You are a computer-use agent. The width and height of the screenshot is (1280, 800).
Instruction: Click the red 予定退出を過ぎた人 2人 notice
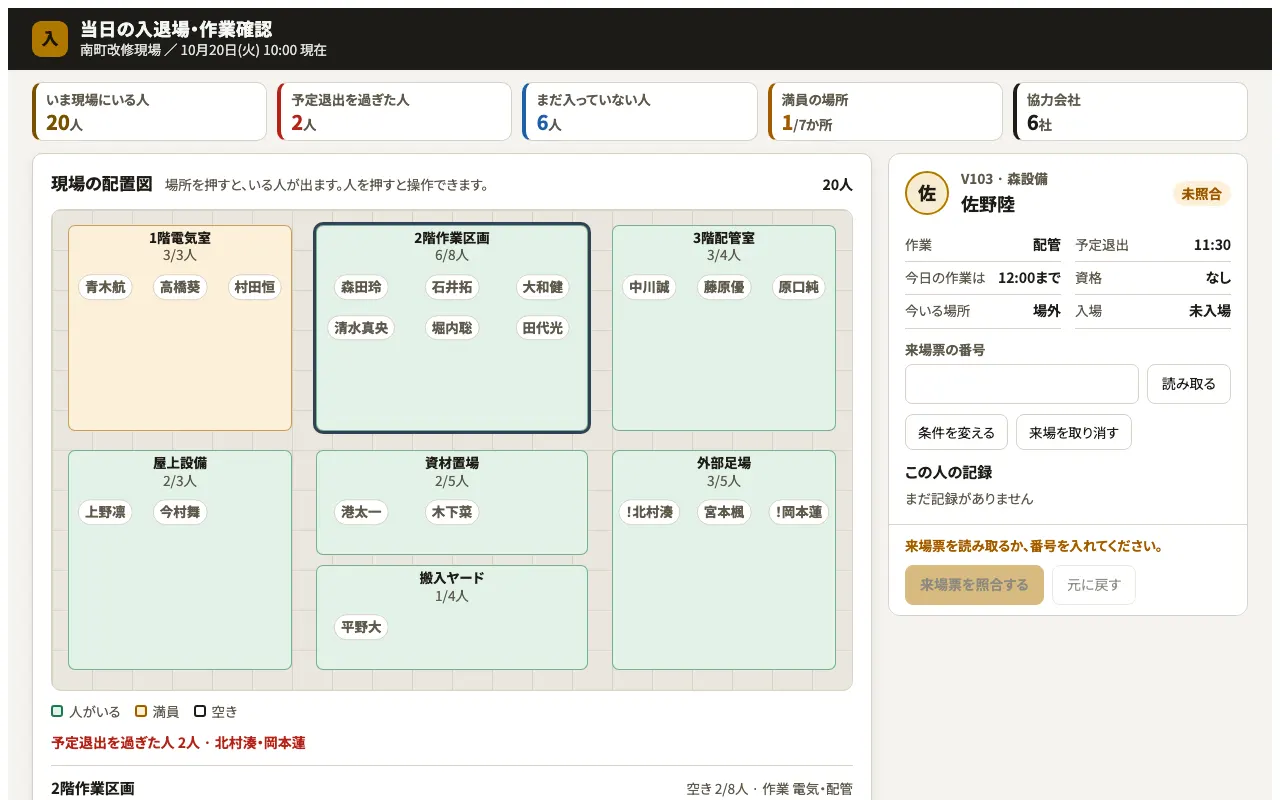[x=179, y=743]
